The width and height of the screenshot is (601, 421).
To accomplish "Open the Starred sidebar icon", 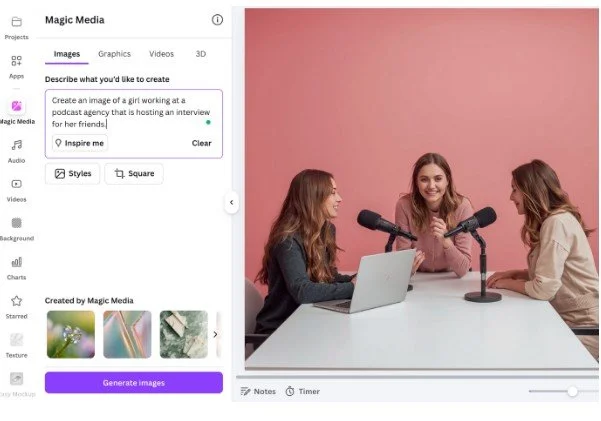I will [16, 301].
